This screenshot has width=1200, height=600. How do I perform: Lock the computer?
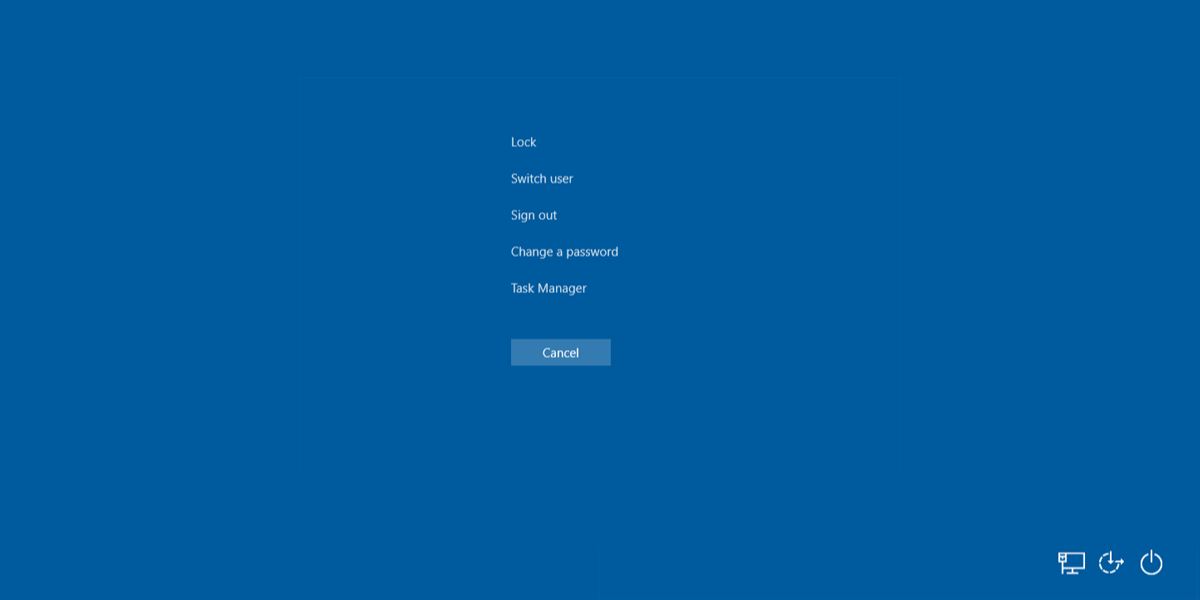click(x=523, y=142)
